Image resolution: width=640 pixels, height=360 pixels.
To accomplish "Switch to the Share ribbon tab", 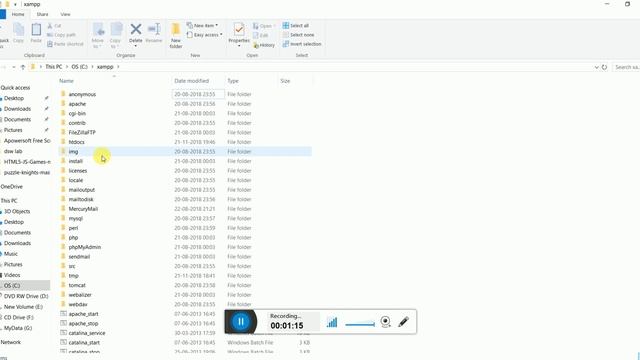I will tap(42, 14).
